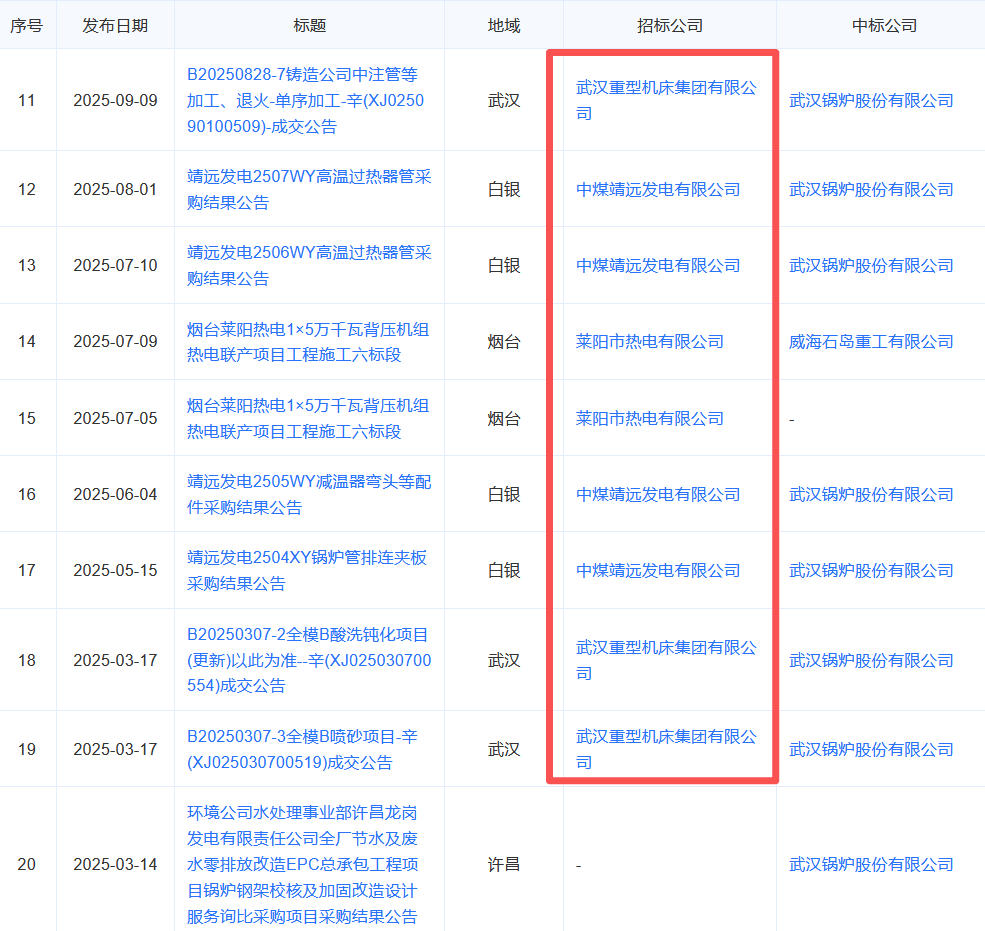Image resolution: width=985 pixels, height=931 pixels.
Task: Click serial number 11 cell
Action: click(x=26, y=101)
